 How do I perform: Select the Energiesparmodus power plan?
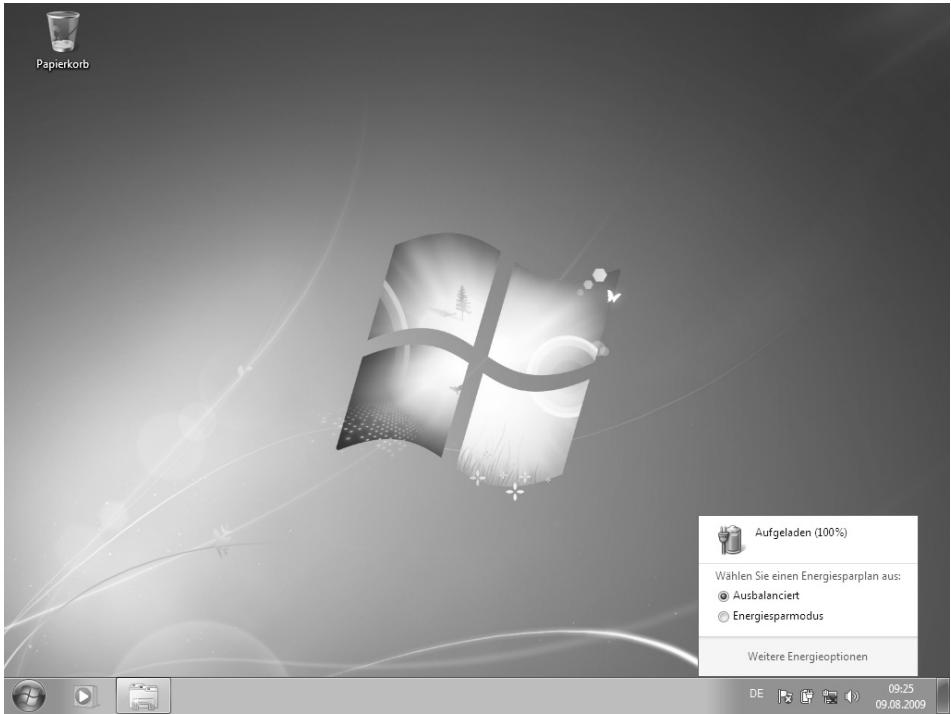(770, 616)
